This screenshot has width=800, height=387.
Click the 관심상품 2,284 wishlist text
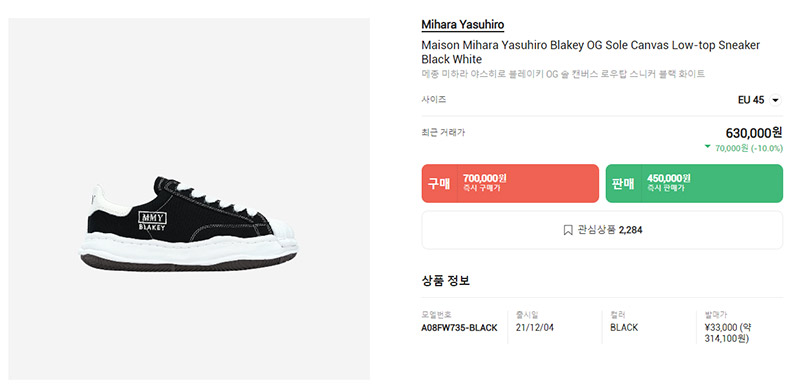[x=610, y=230]
